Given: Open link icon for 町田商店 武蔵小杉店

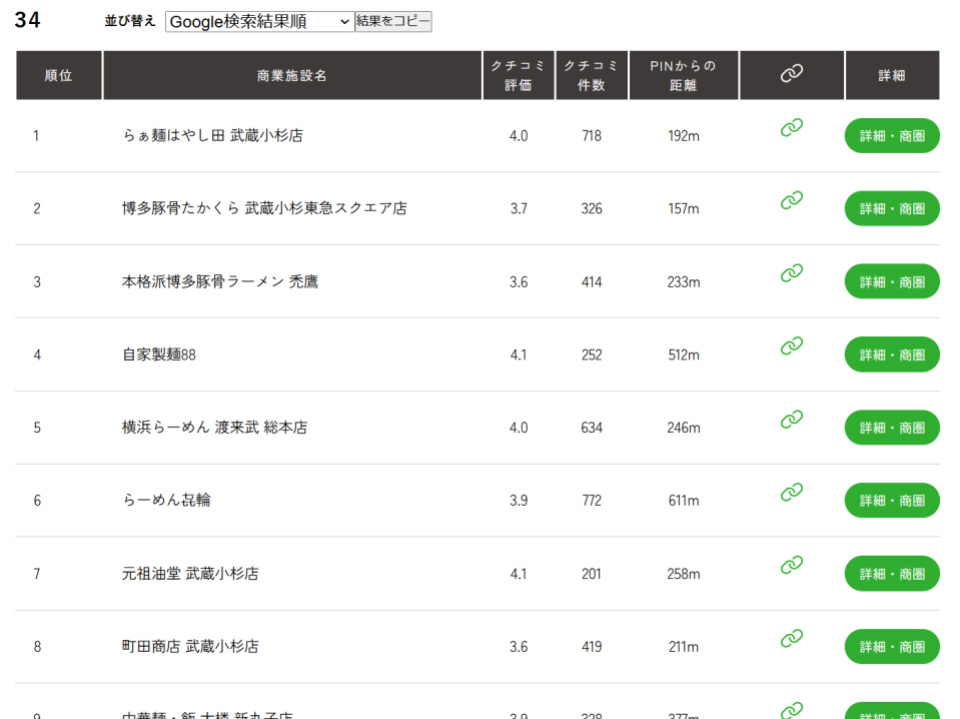Looking at the screenshot, I should [791, 638].
